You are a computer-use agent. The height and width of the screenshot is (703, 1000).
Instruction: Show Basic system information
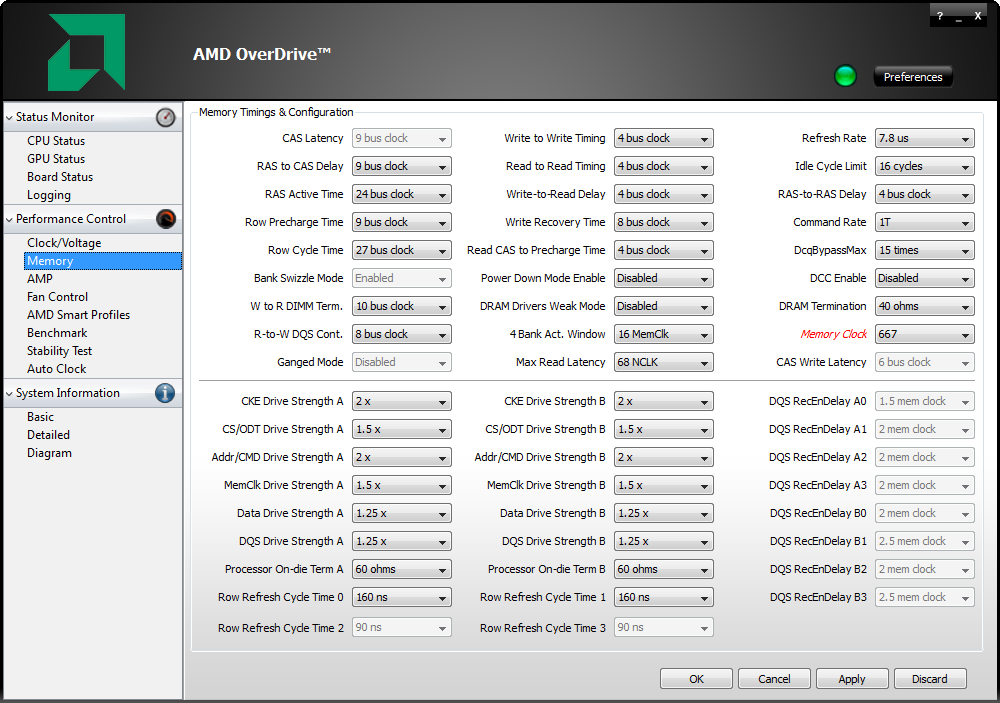(40, 417)
